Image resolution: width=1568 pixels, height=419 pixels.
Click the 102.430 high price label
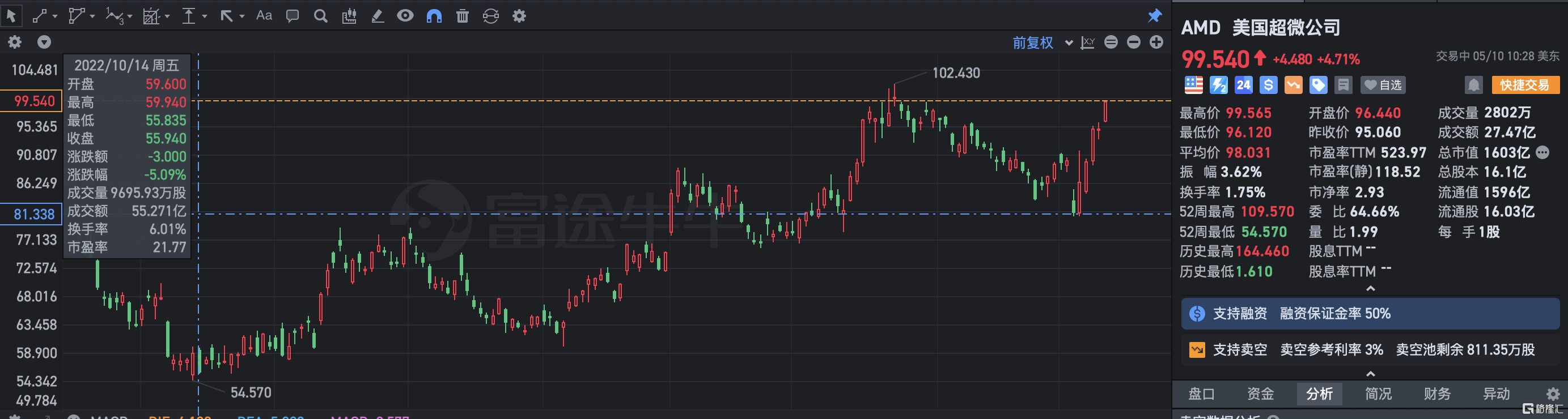point(956,73)
